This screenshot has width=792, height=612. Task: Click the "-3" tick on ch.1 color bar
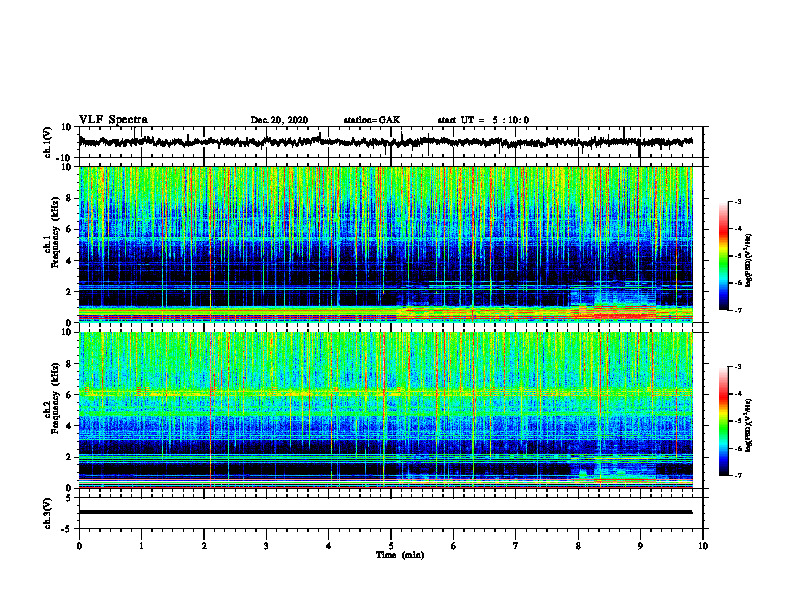click(738, 202)
